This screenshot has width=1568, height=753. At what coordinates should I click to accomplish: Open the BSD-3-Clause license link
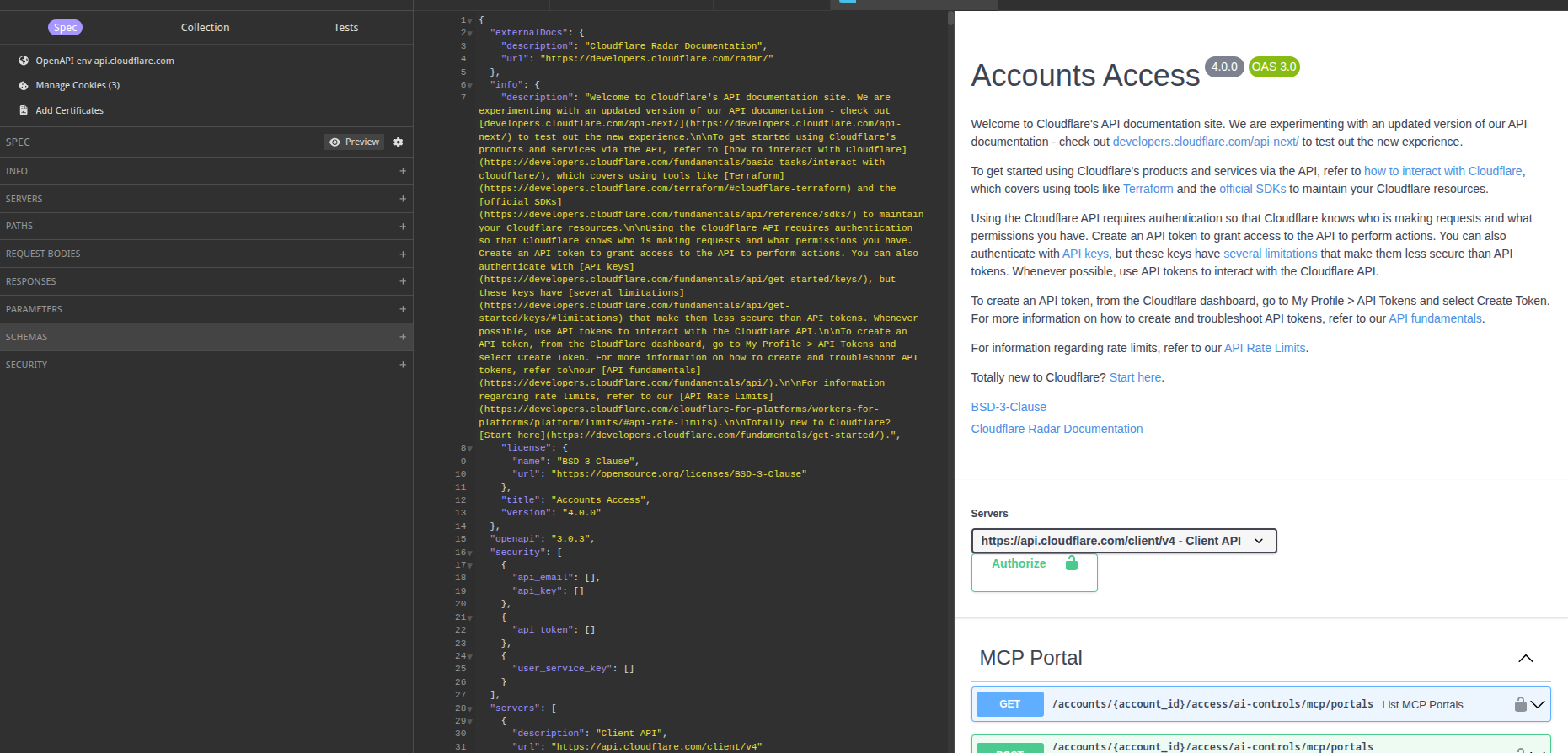[1009, 407]
